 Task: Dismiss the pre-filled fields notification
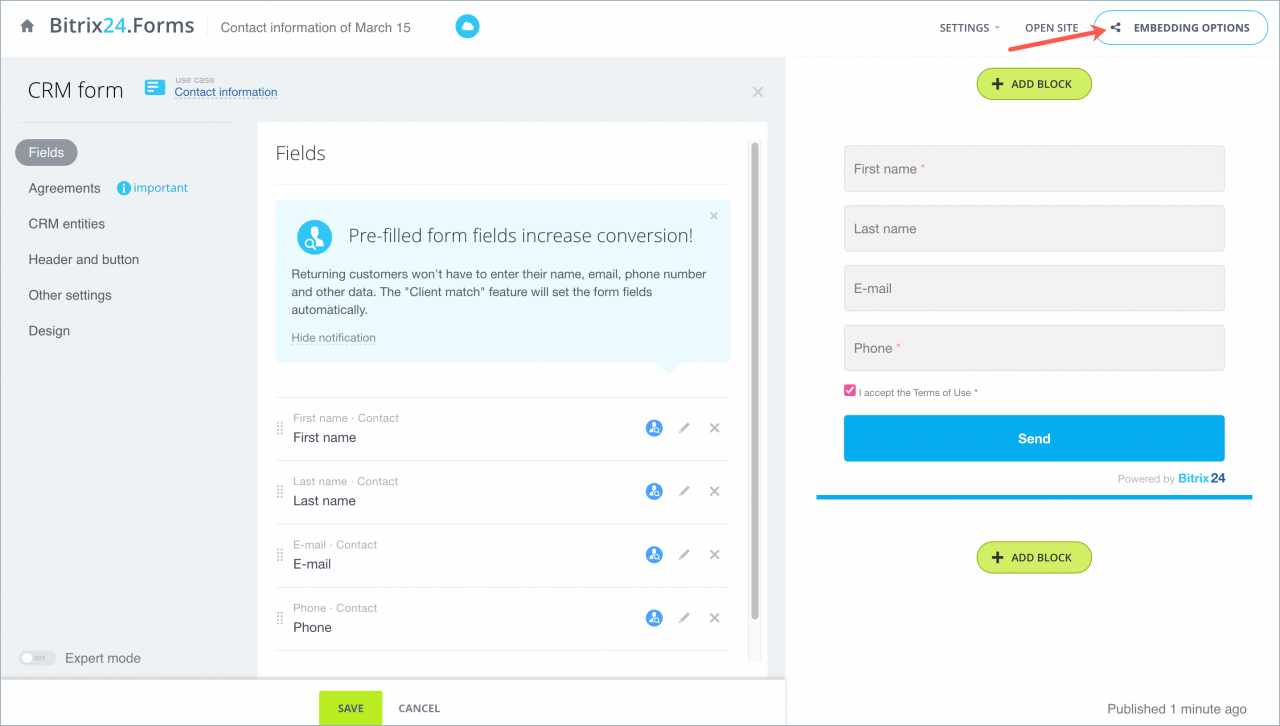coord(714,215)
